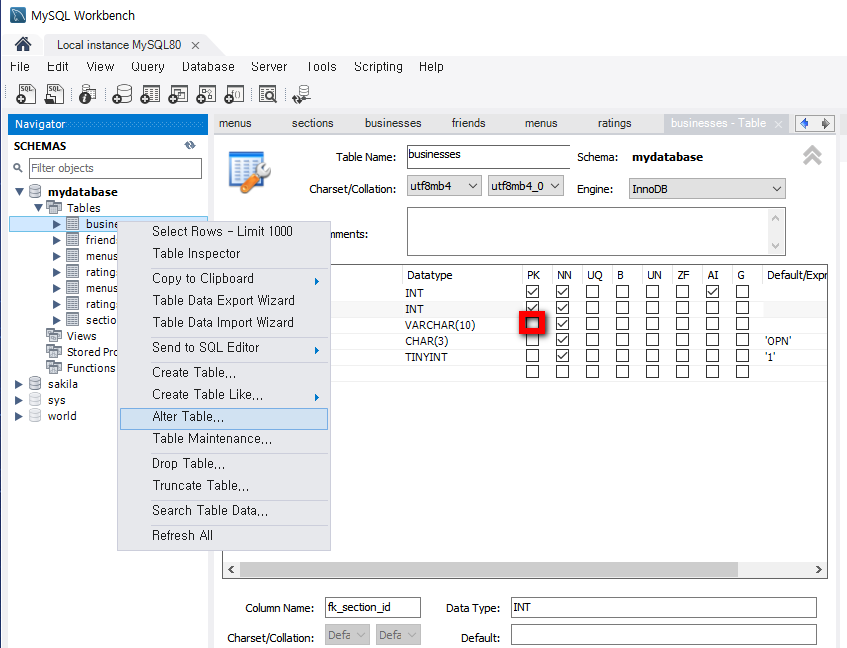Go to the Home screen icon
Screen dimensions: 847x648
point(23,44)
